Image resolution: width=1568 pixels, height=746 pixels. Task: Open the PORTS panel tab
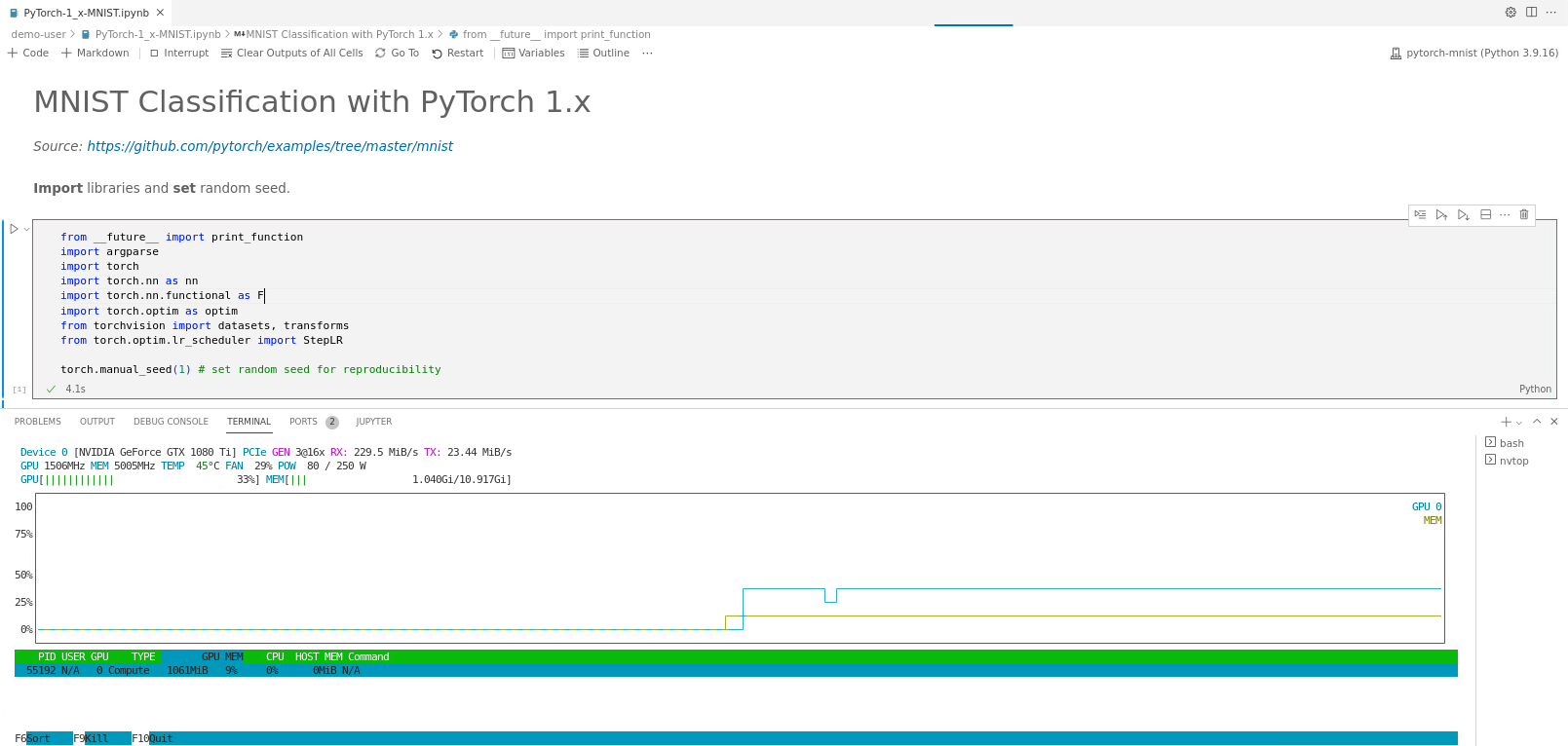[313, 422]
